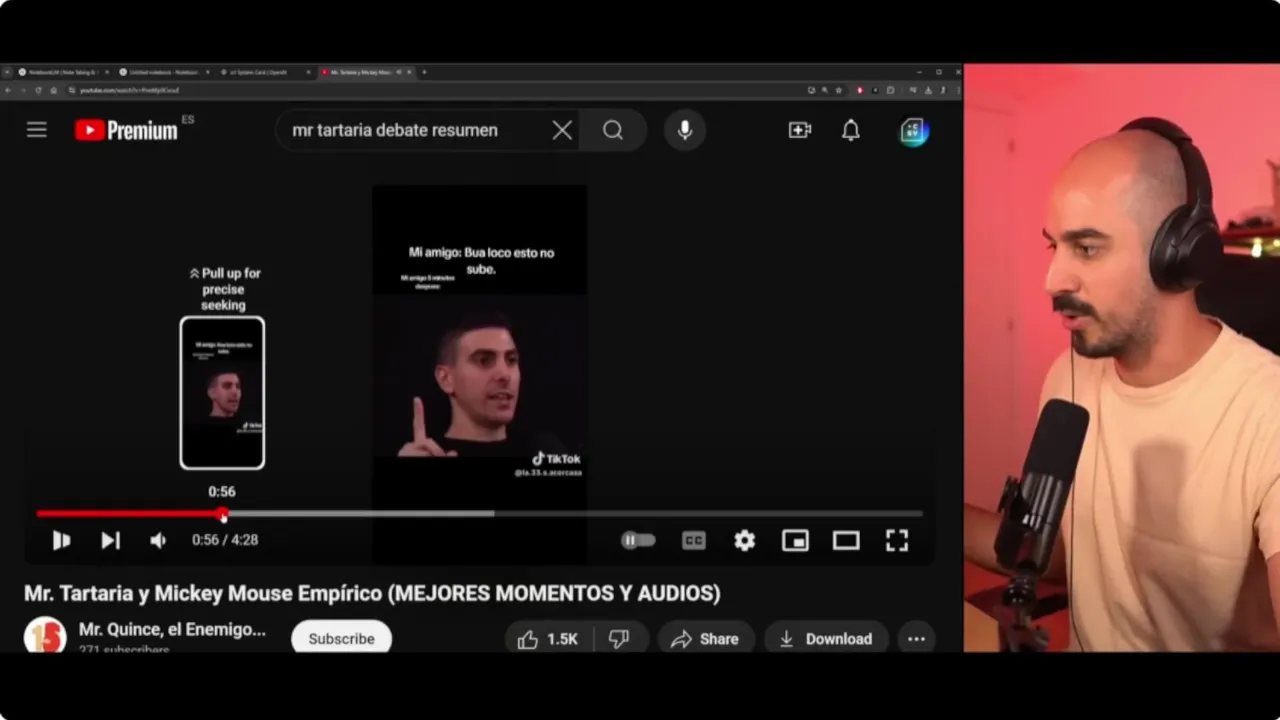Open YouTube notifications bell
This screenshot has height=720, width=1280.
[851, 130]
